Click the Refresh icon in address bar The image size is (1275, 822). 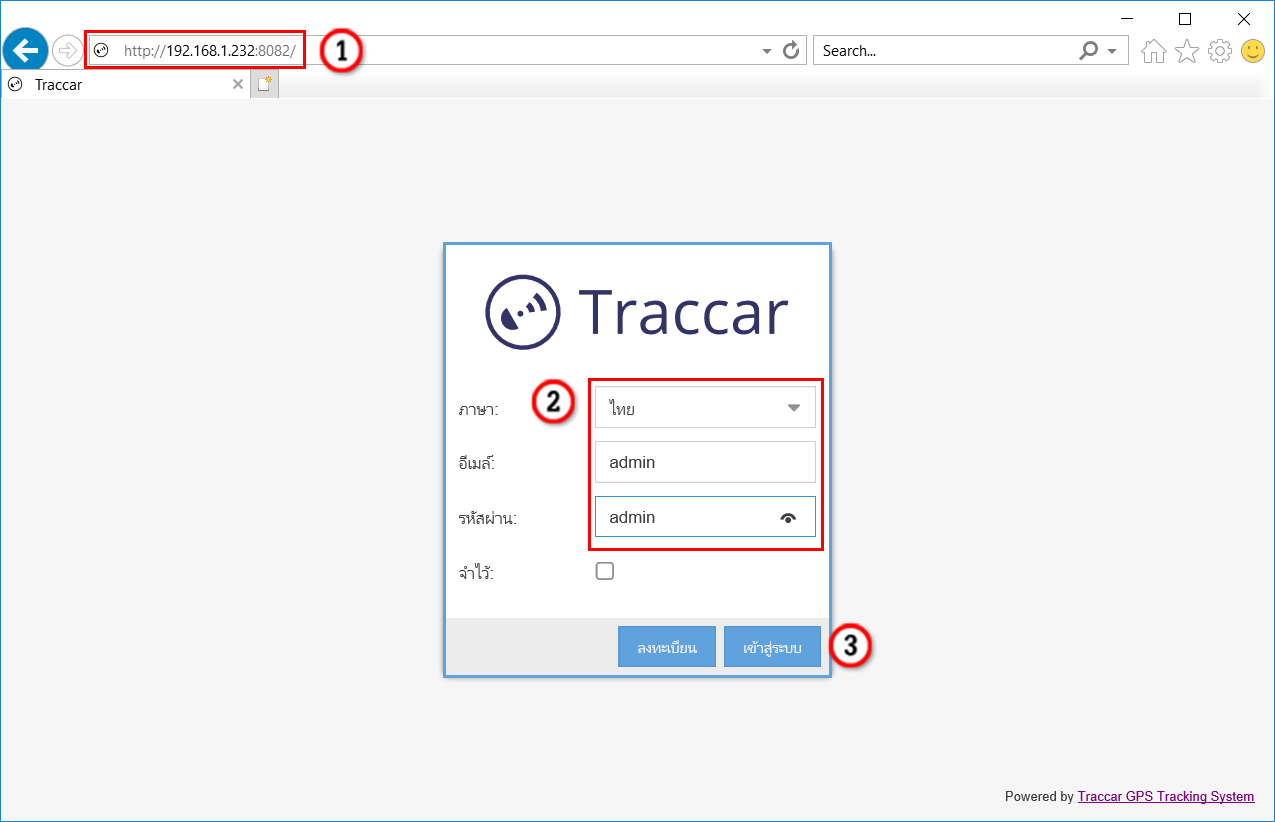[791, 50]
